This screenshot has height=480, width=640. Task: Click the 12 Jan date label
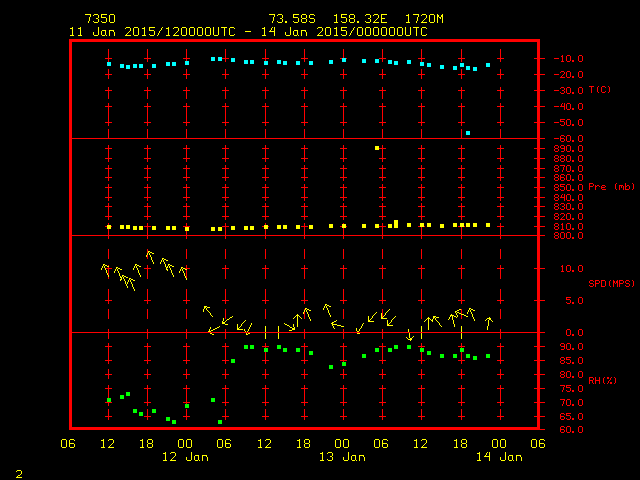click(185, 457)
